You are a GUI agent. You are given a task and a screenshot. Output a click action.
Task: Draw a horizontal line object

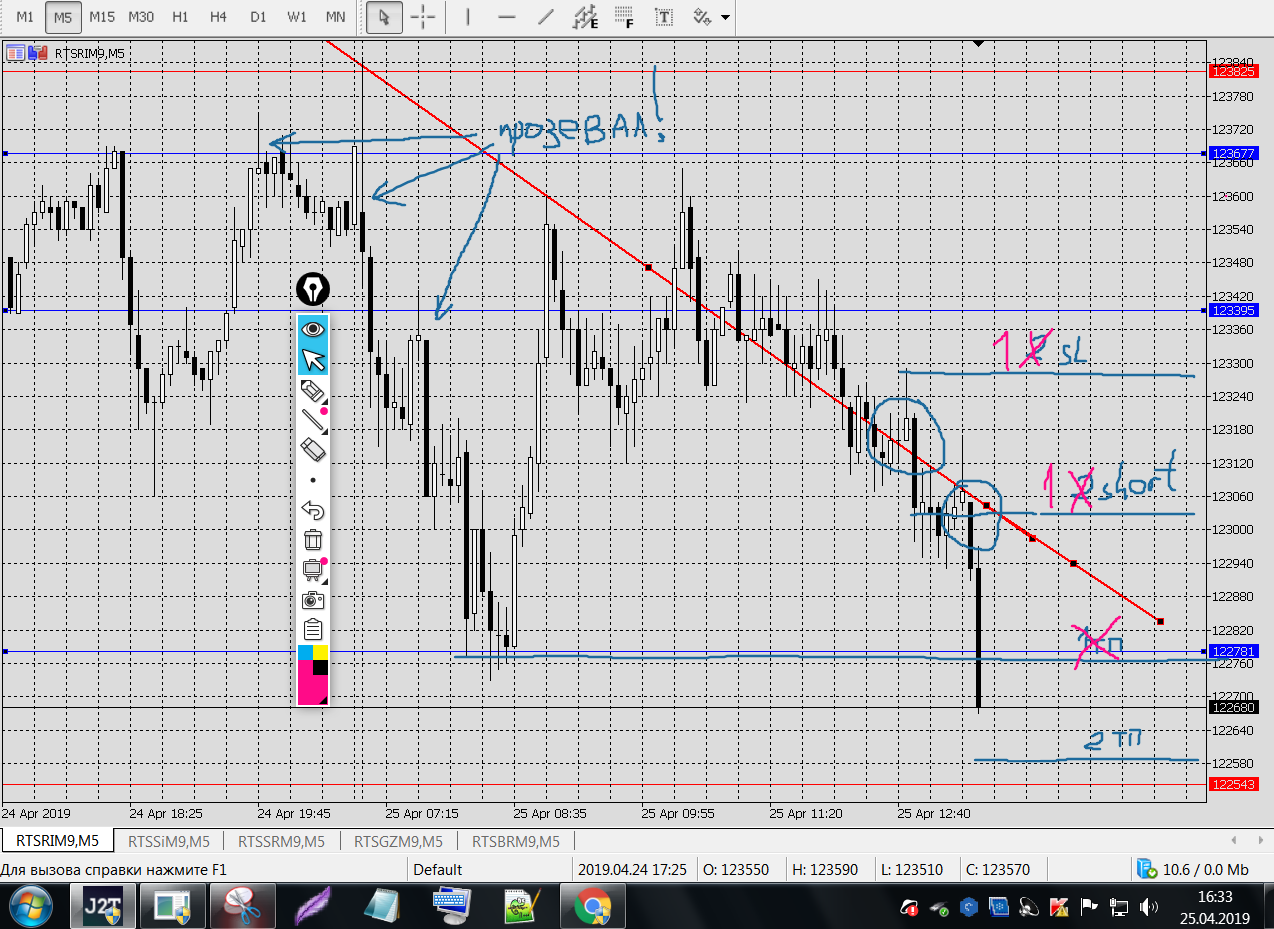point(506,17)
